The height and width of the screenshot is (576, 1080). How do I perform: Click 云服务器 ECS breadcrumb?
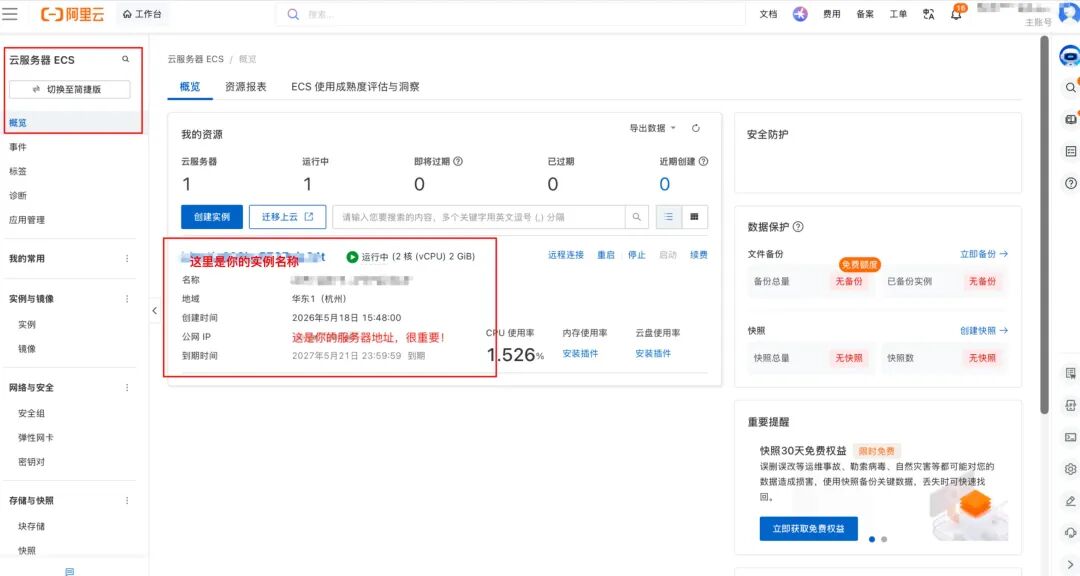pos(196,59)
